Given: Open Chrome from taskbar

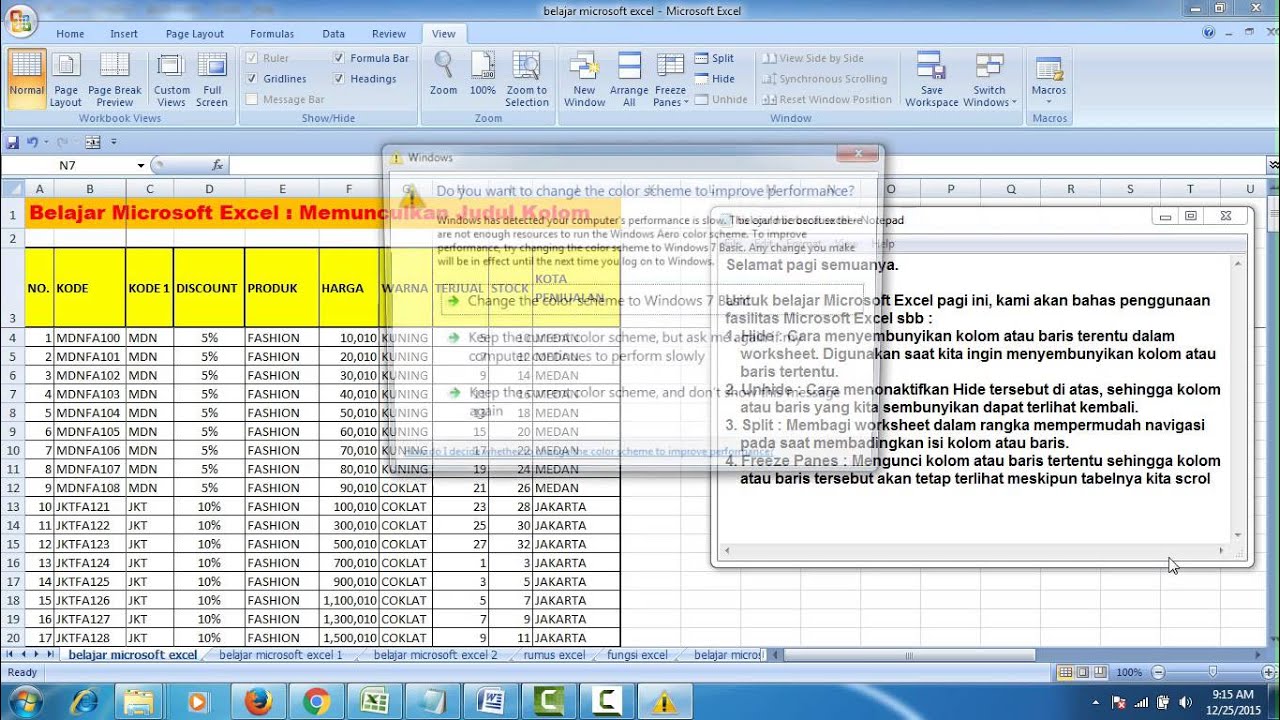Looking at the screenshot, I should tap(316, 702).
